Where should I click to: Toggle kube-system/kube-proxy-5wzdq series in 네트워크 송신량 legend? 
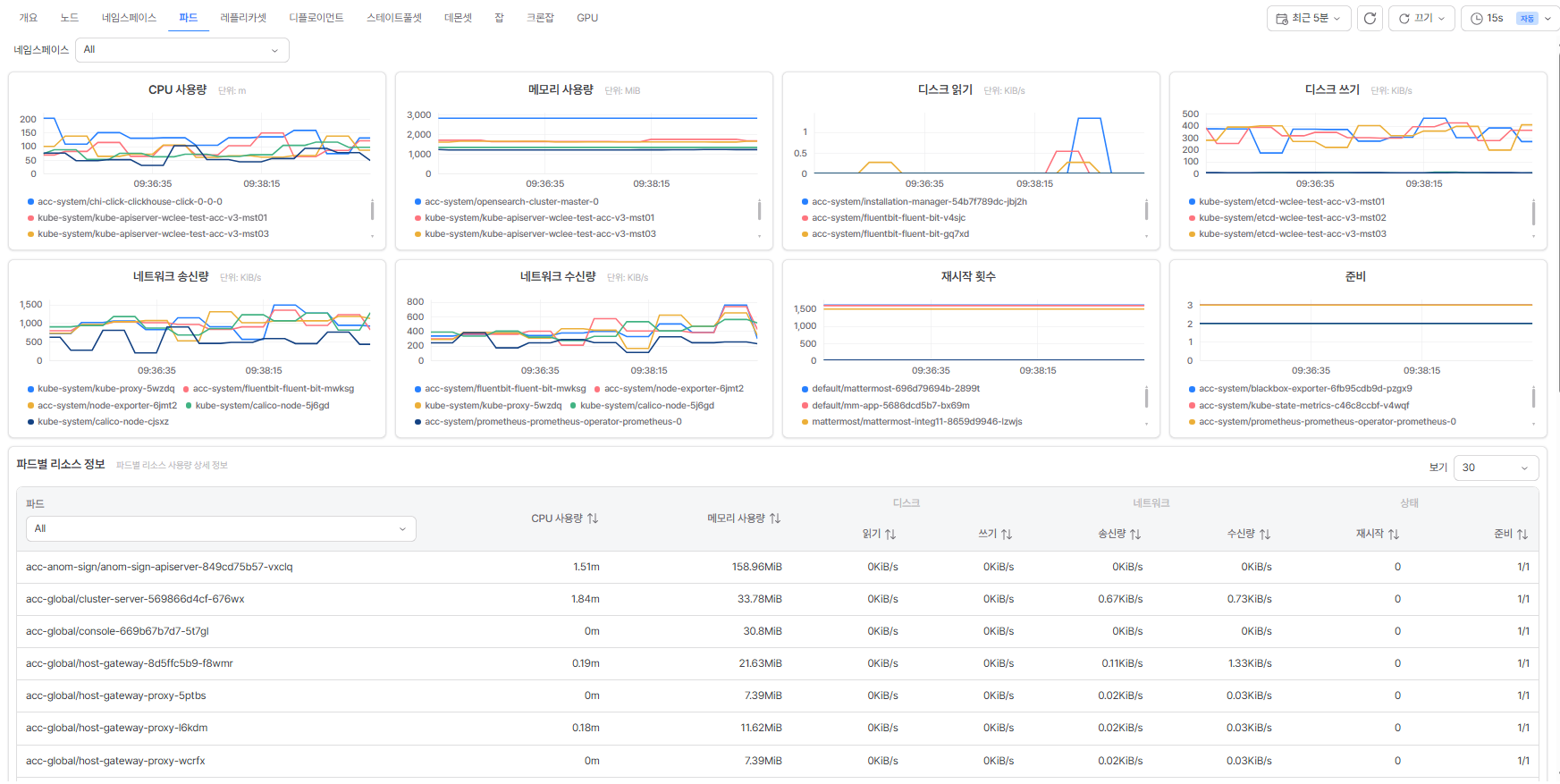click(x=101, y=389)
